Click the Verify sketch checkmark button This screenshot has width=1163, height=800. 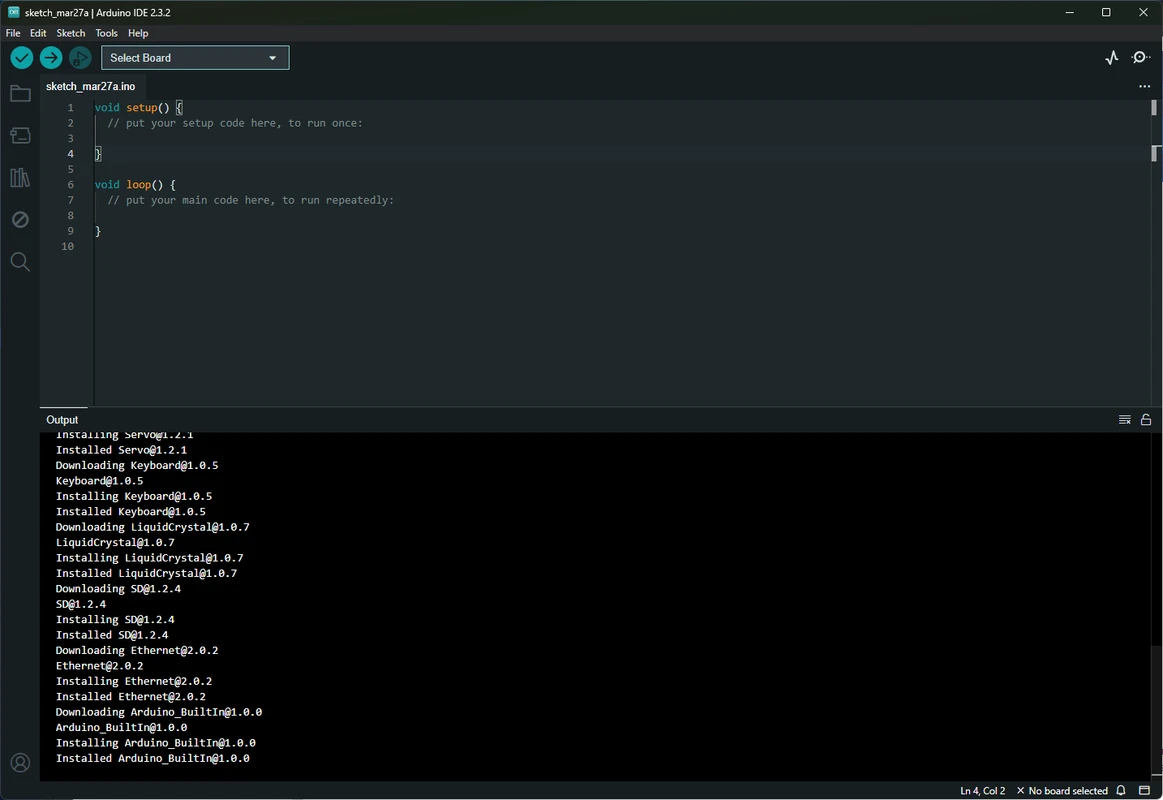click(22, 58)
